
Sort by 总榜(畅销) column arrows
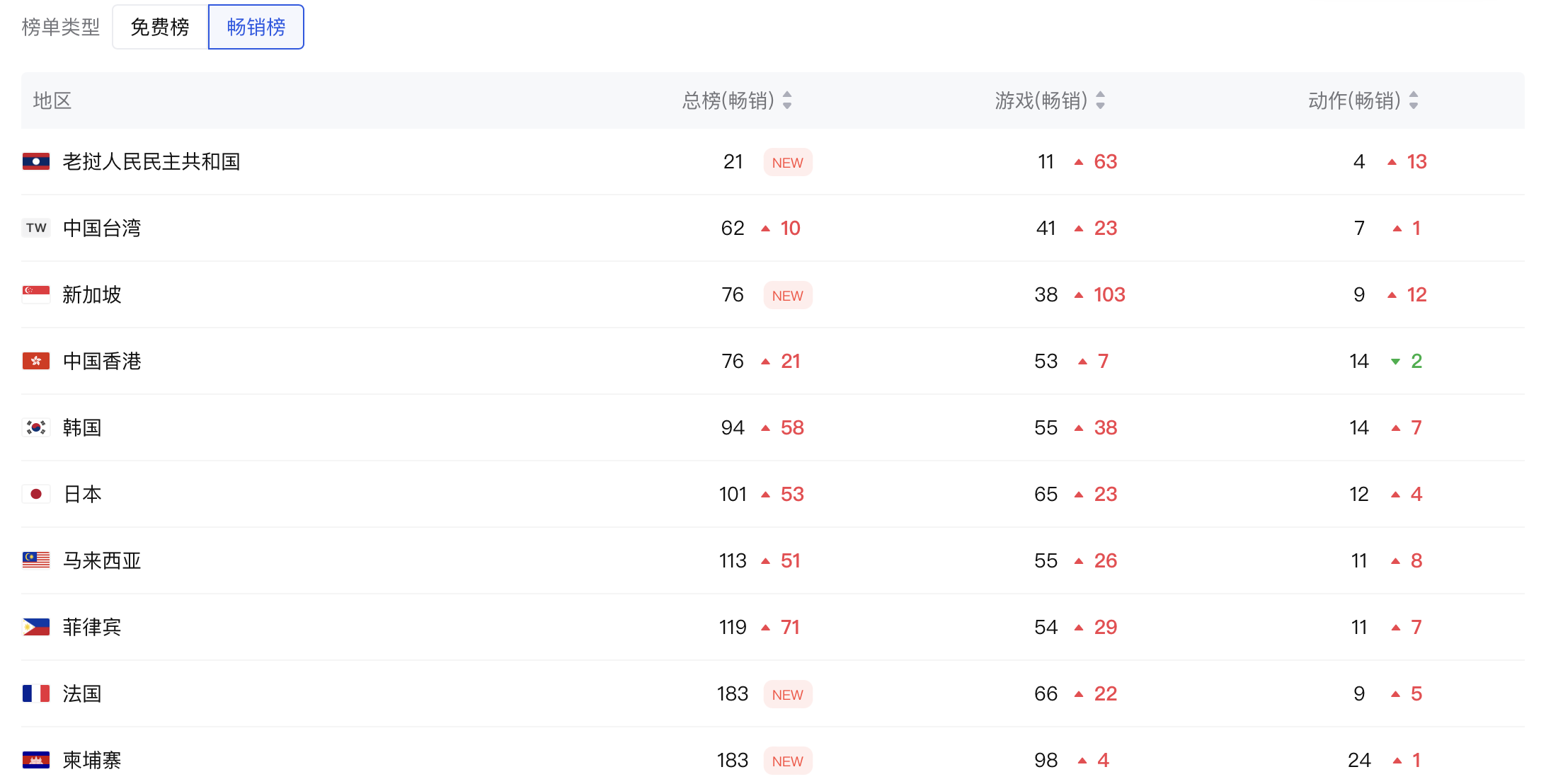point(787,100)
